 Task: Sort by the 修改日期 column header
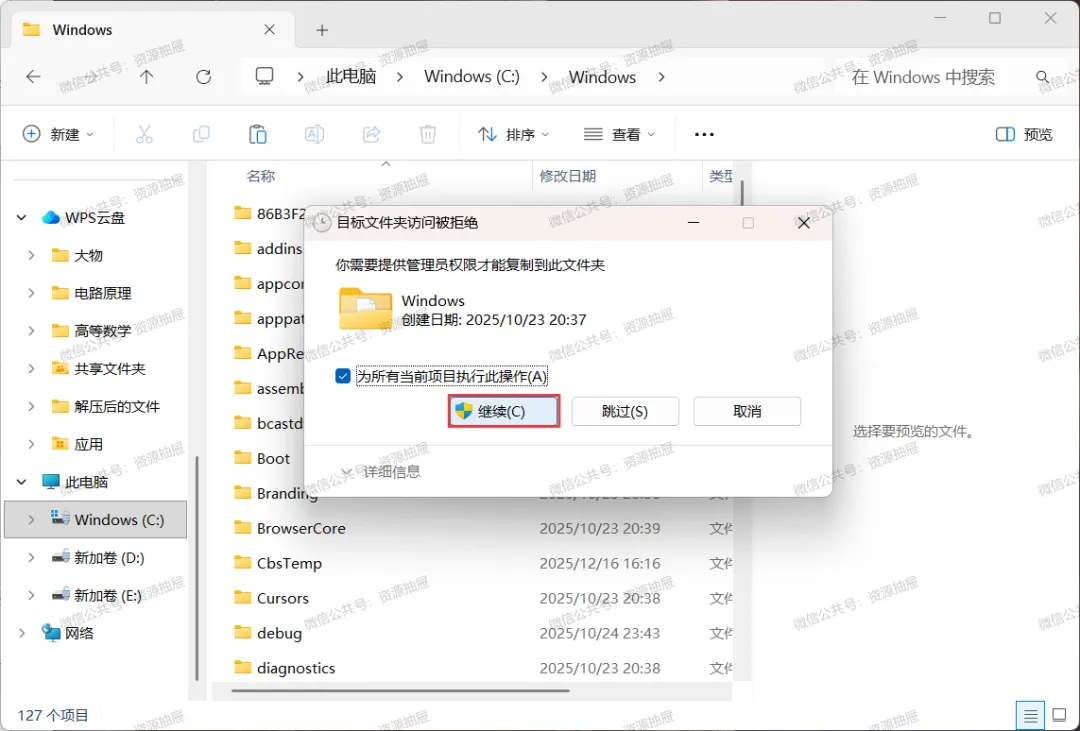point(568,176)
